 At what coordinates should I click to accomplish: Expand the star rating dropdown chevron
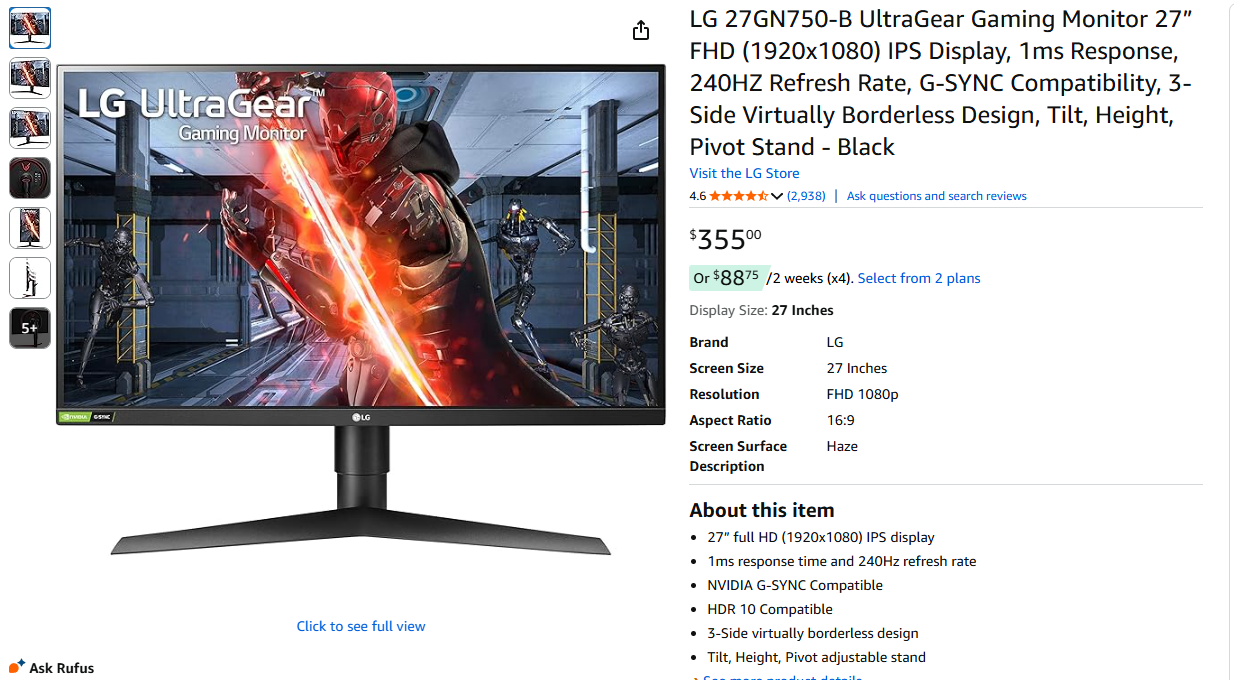point(777,196)
